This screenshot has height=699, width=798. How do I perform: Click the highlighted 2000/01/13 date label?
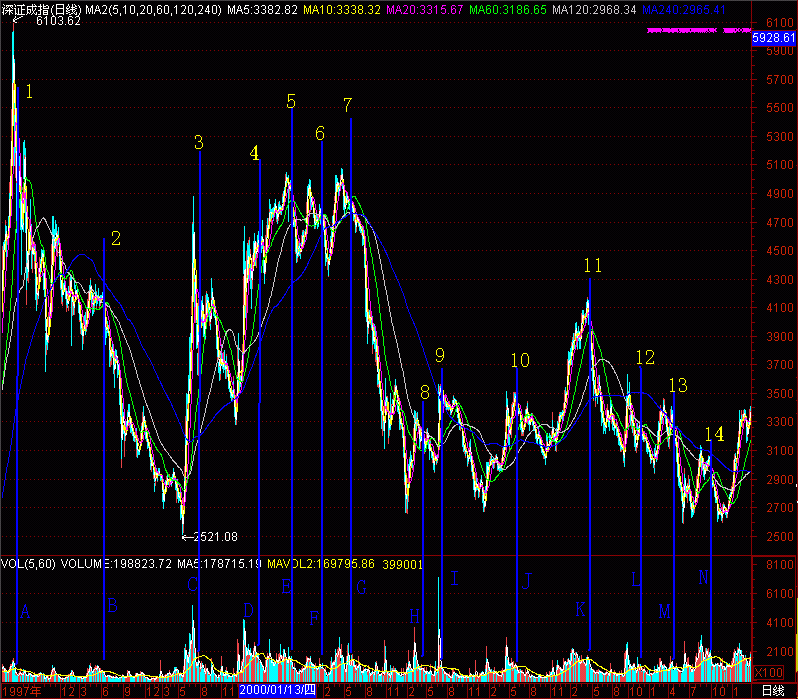pyautogui.click(x=277, y=690)
